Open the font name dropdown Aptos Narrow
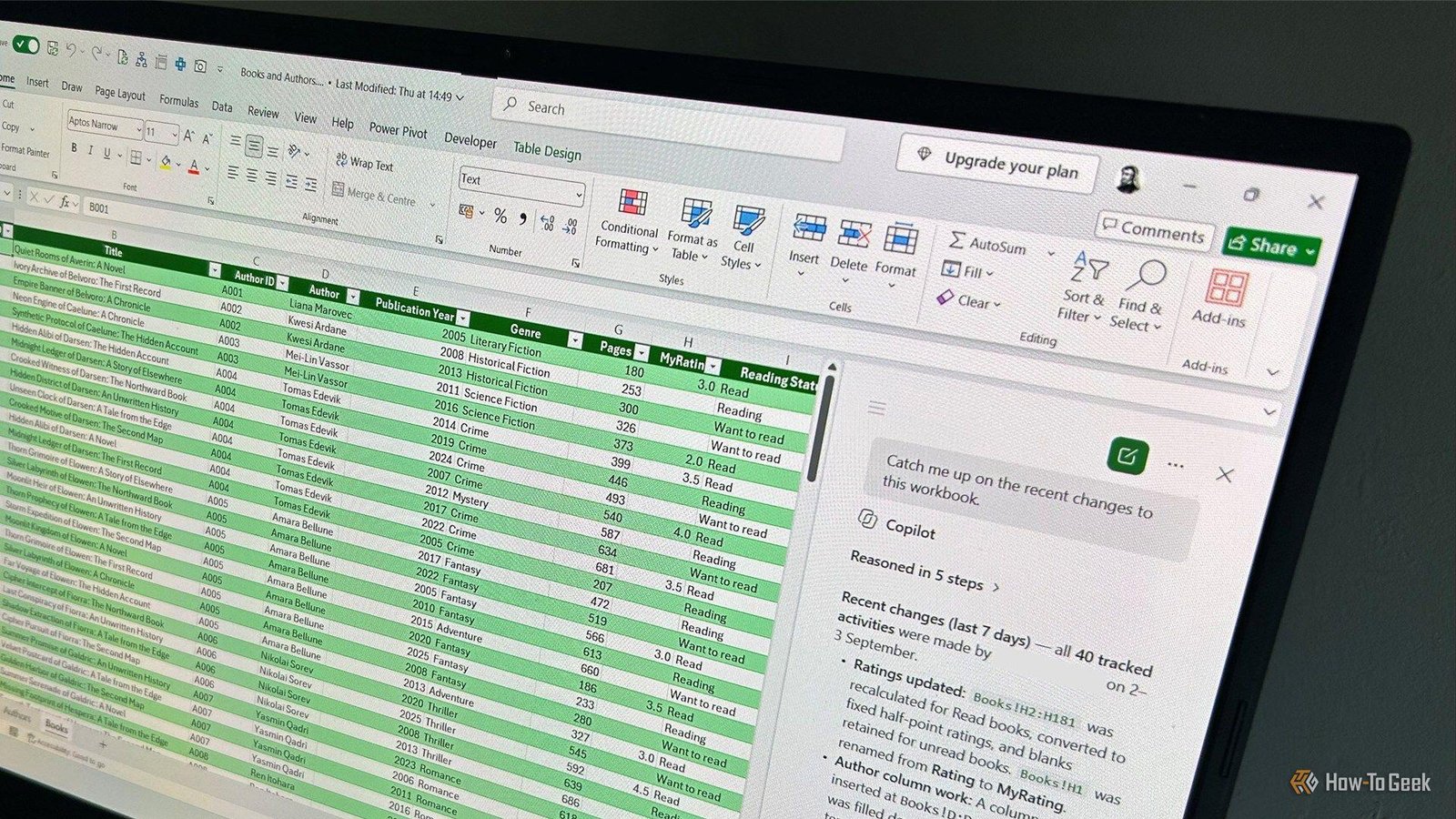The height and width of the screenshot is (819, 1456). pos(104,125)
